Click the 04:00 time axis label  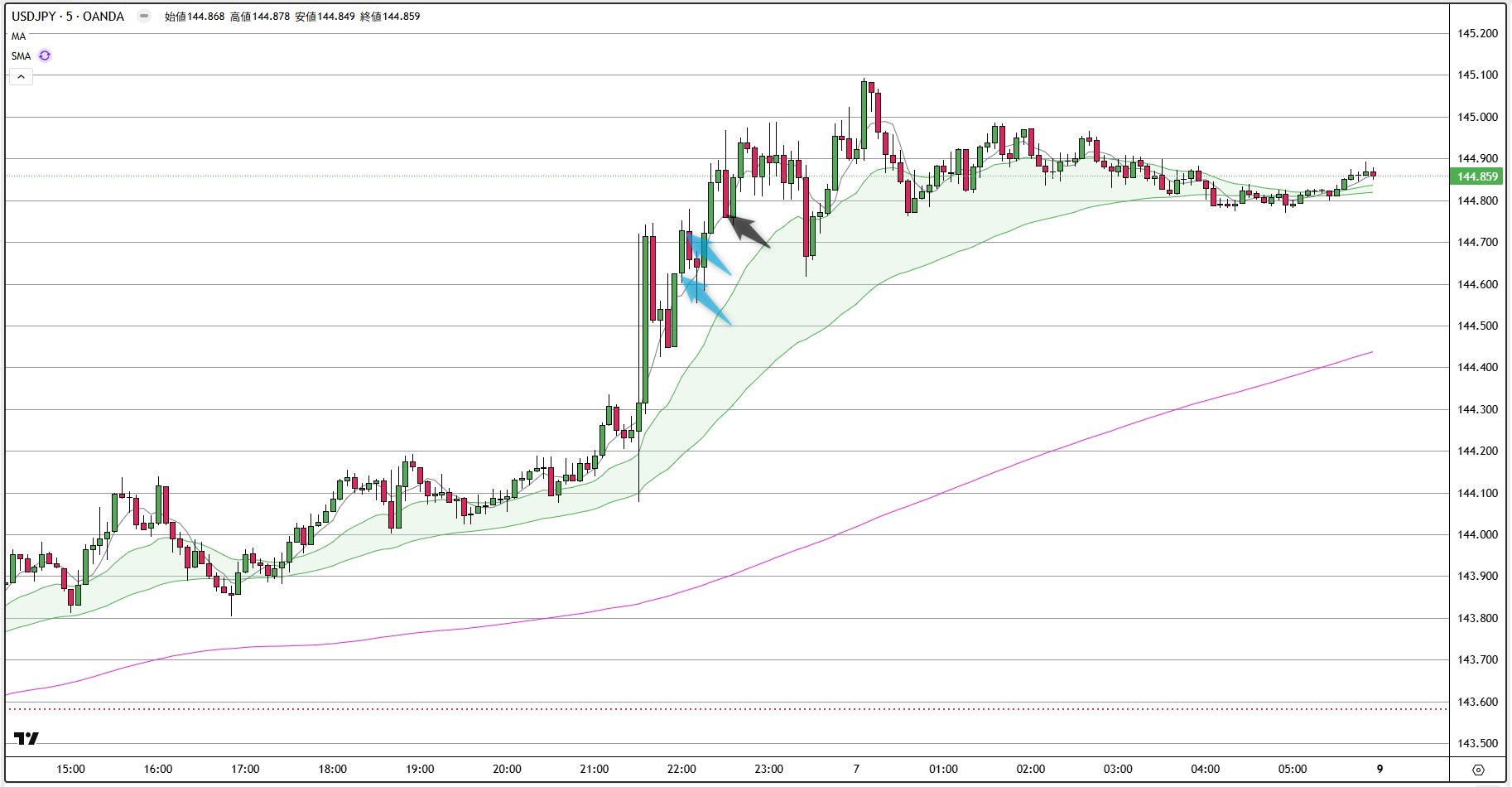click(x=1206, y=769)
